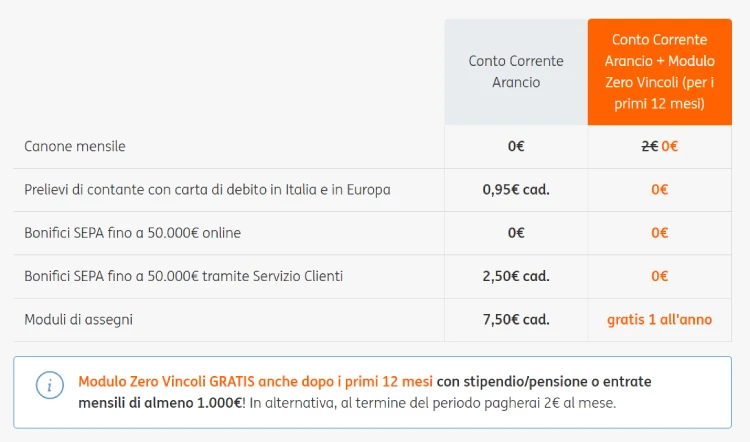Screen dimensions: 750x442
Task: Select the Conto Corrente Arancio column header
Action: [516, 72]
